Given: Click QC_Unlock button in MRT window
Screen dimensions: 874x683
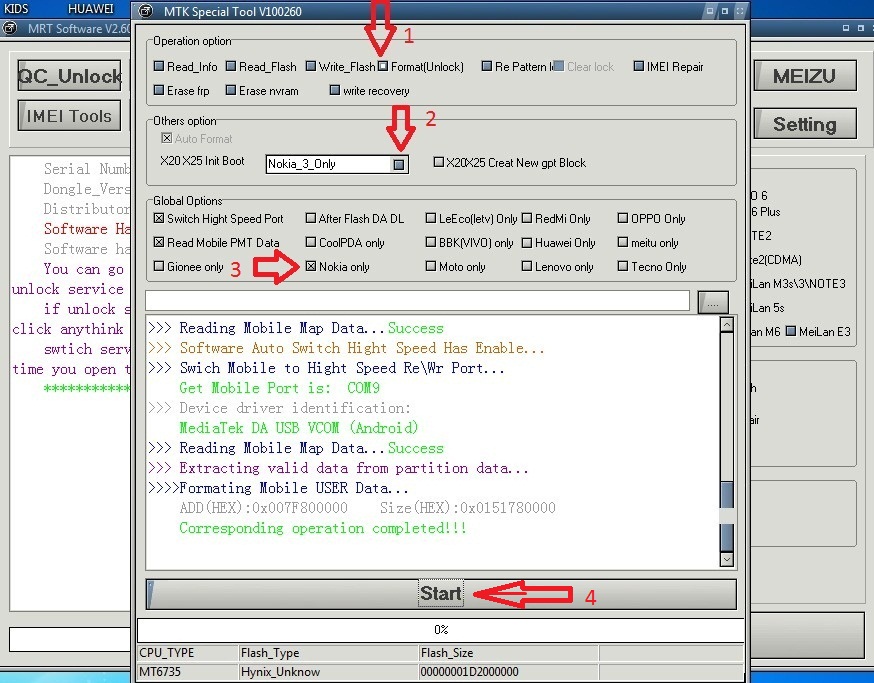Looking at the screenshot, I should click(x=69, y=75).
